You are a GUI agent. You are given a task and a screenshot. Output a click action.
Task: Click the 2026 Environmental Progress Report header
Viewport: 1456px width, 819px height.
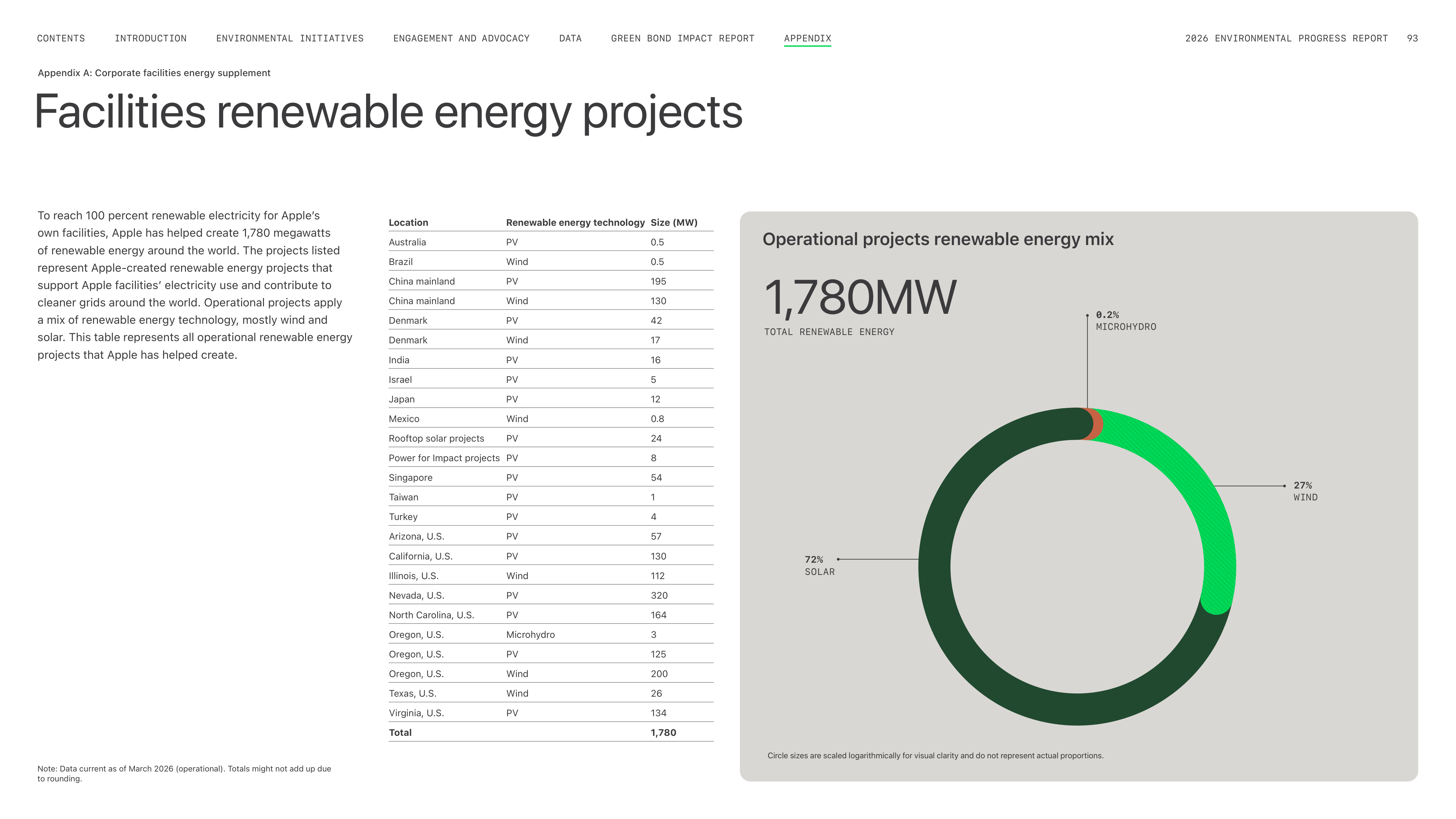1286,39
